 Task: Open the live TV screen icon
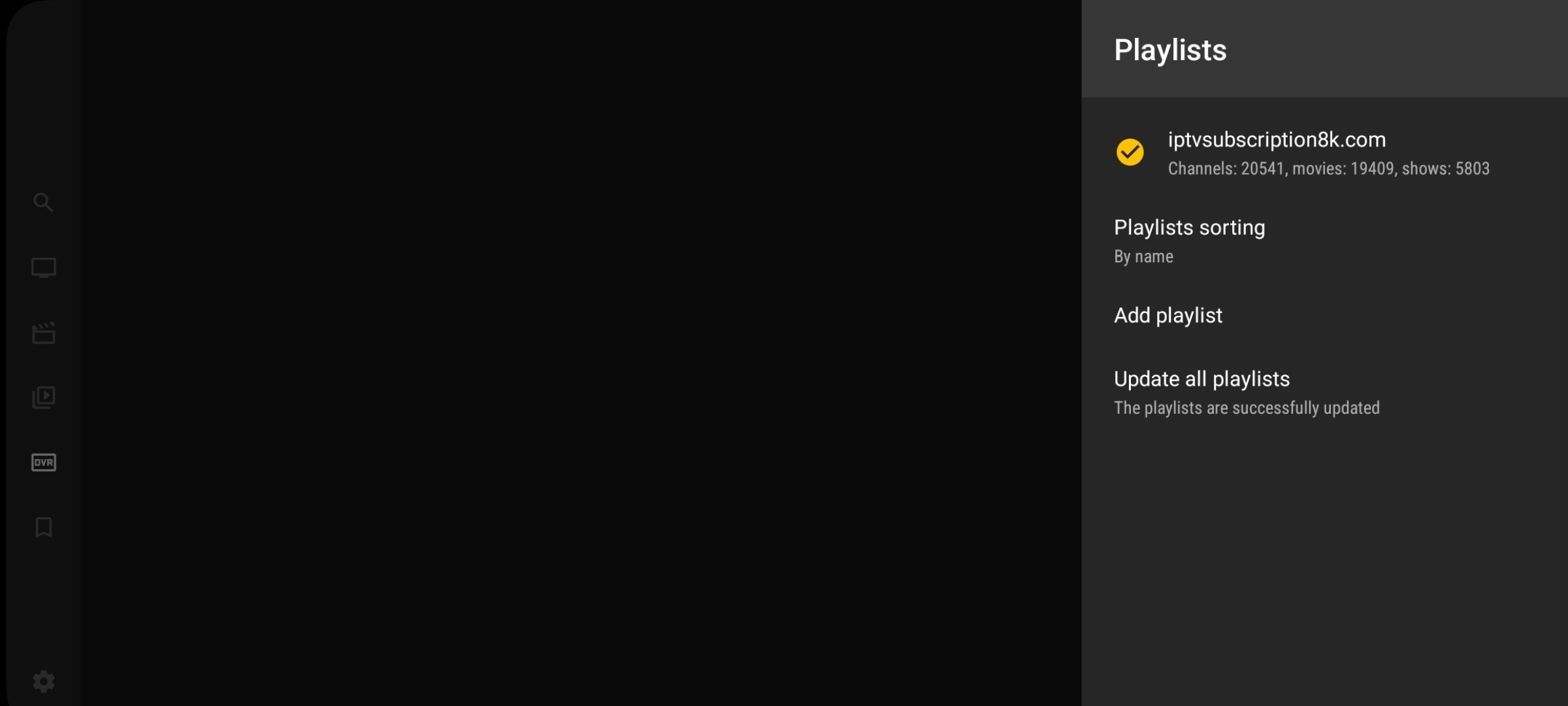(44, 268)
